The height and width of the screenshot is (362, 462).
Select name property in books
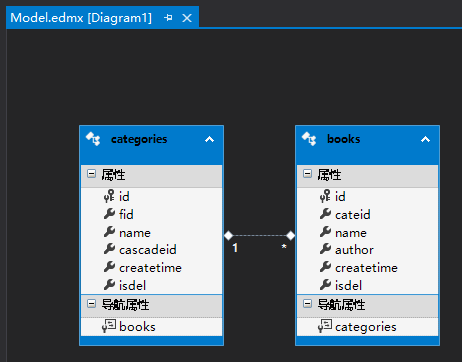coord(368,232)
